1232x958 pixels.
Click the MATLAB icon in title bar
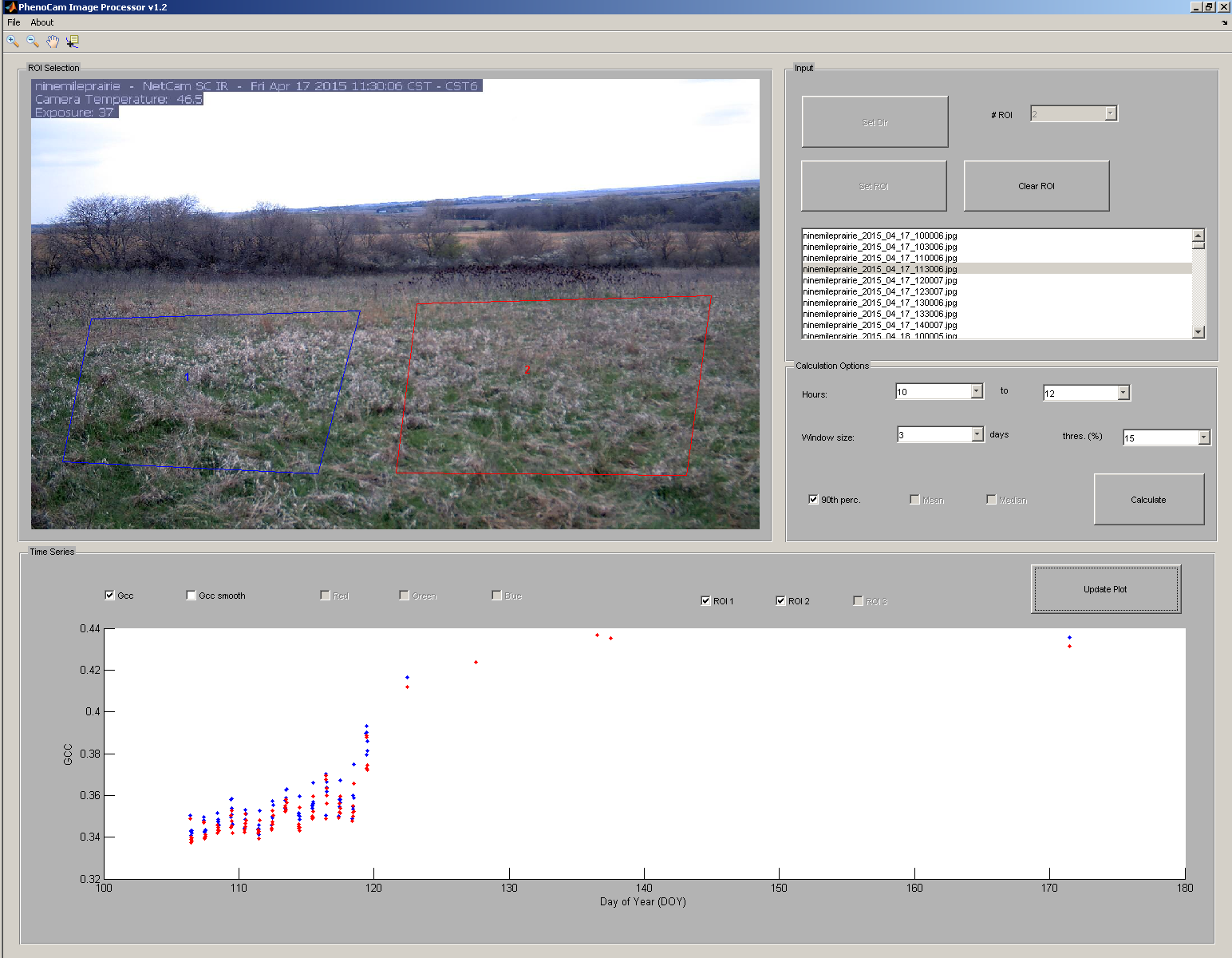tap(10, 7)
